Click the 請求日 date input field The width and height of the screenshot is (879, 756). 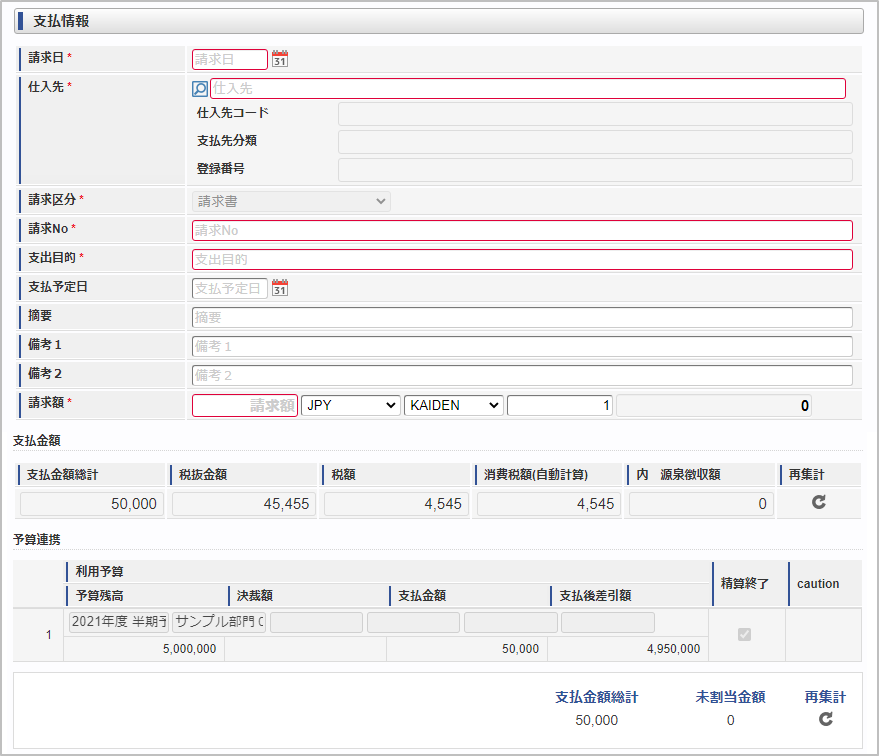click(x=230, y=60)
